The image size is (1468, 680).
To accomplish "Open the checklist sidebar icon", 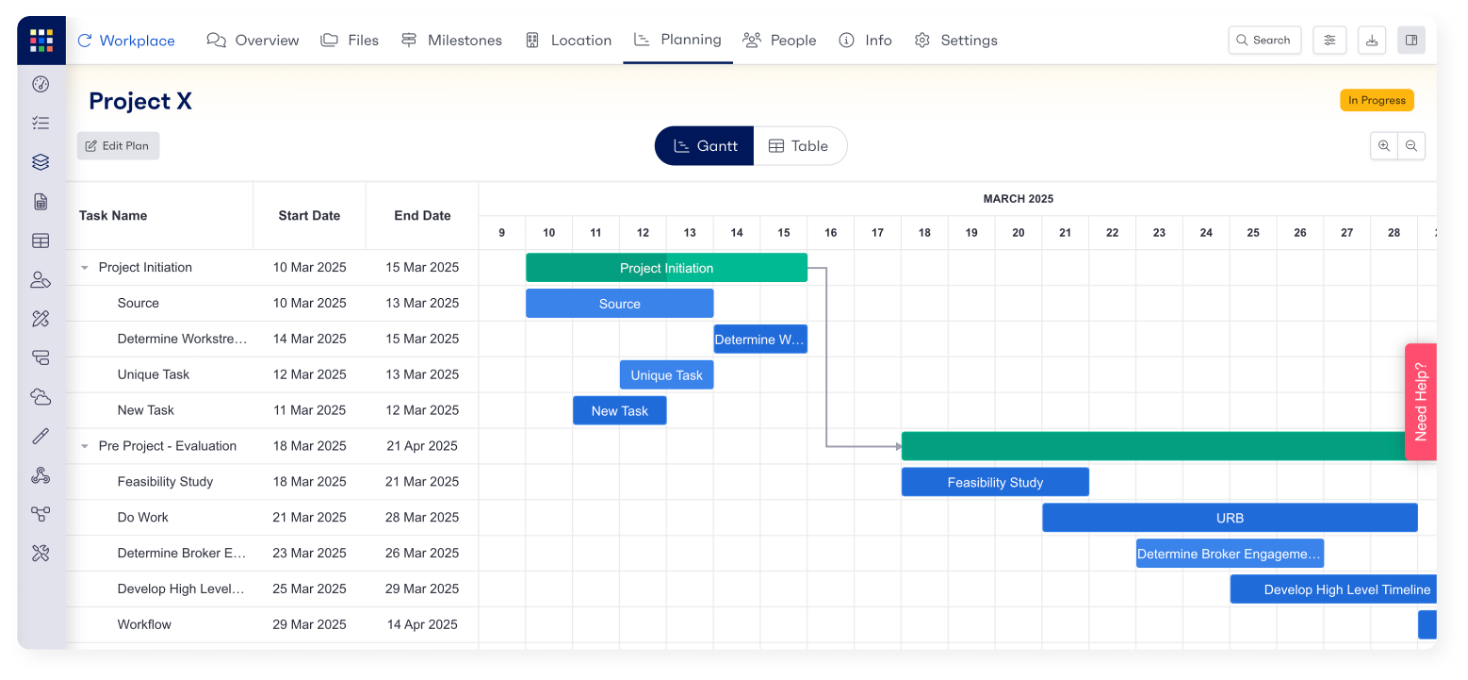I will tap(41, 123).
